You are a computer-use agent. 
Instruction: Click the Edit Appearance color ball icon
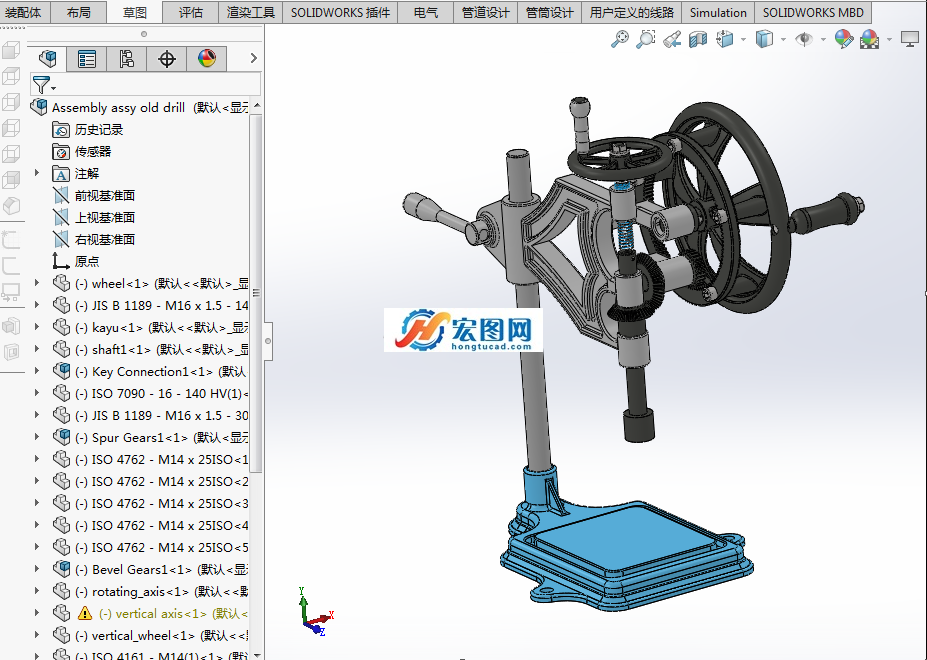[x=844, y=39]
